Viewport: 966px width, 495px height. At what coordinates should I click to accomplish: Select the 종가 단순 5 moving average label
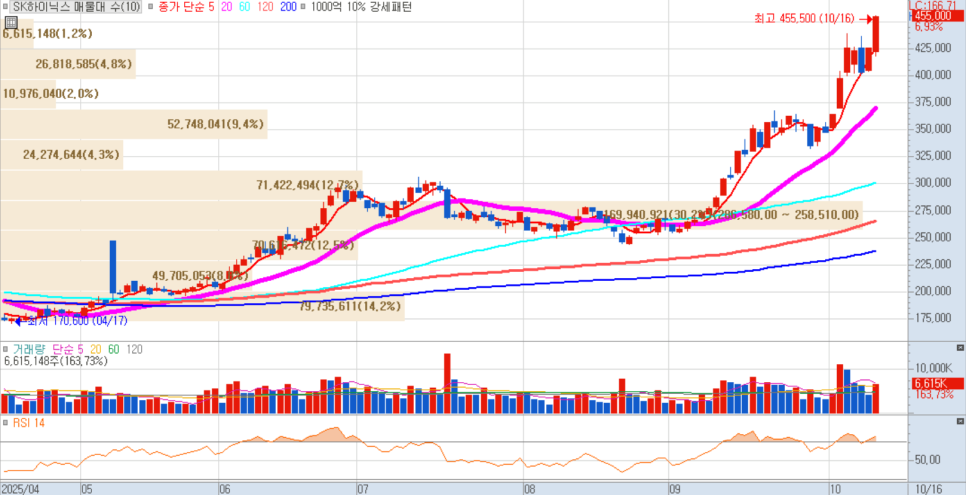185,7
